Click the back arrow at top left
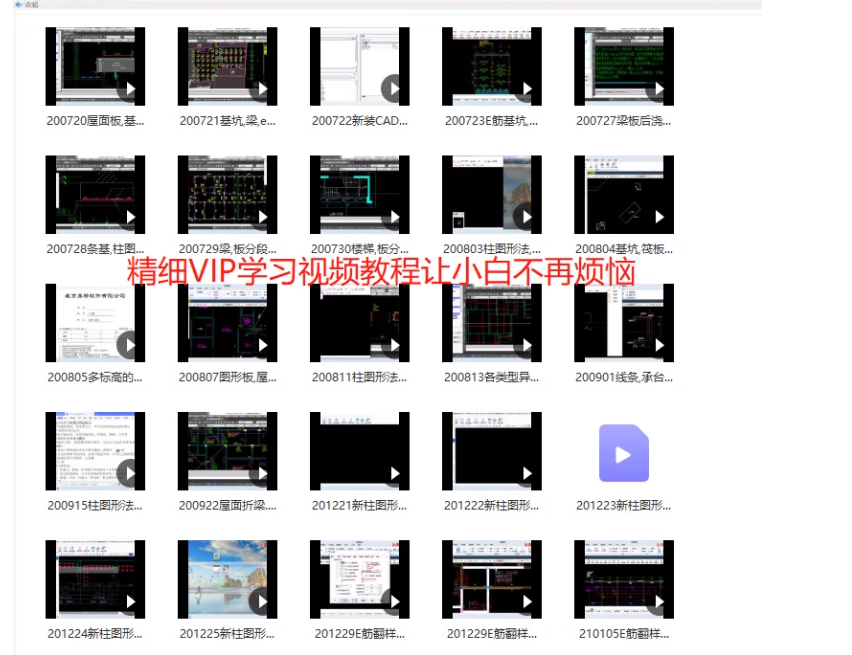The height and width of the screenshot is (655, 852). 19,5
